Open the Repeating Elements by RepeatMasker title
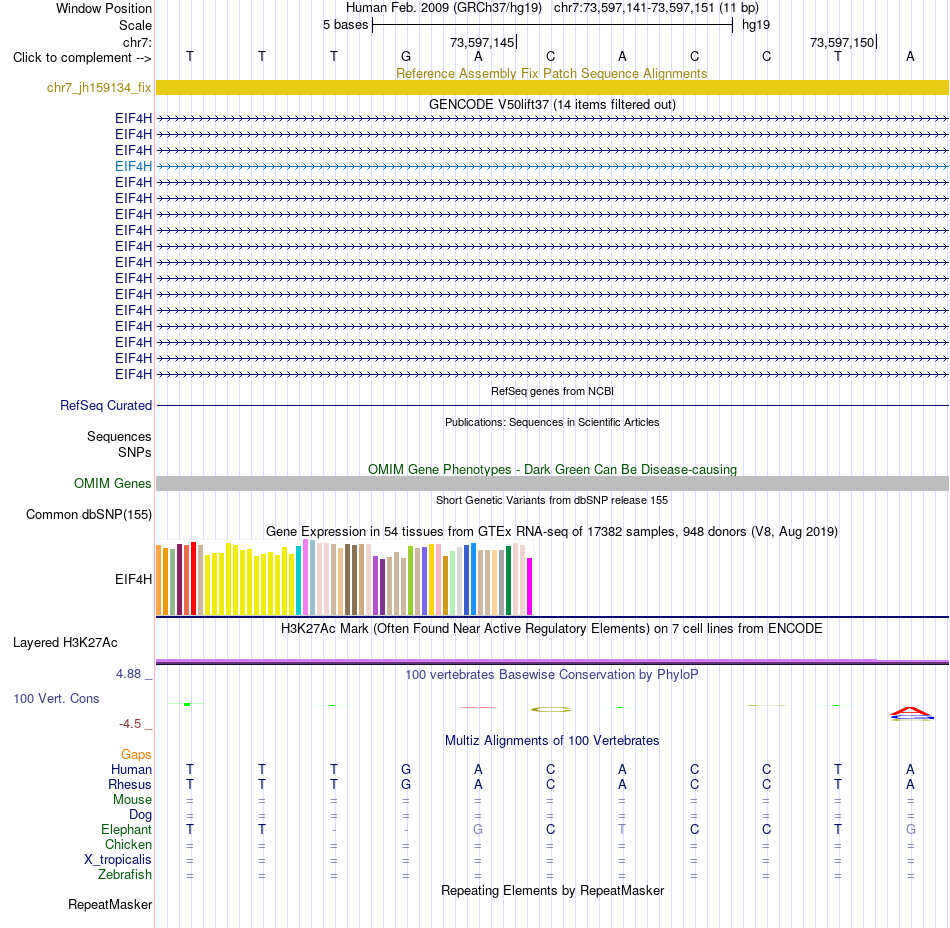Image resolution: width=950 pixels, height=928 pixels. click(x=552, y=890)
